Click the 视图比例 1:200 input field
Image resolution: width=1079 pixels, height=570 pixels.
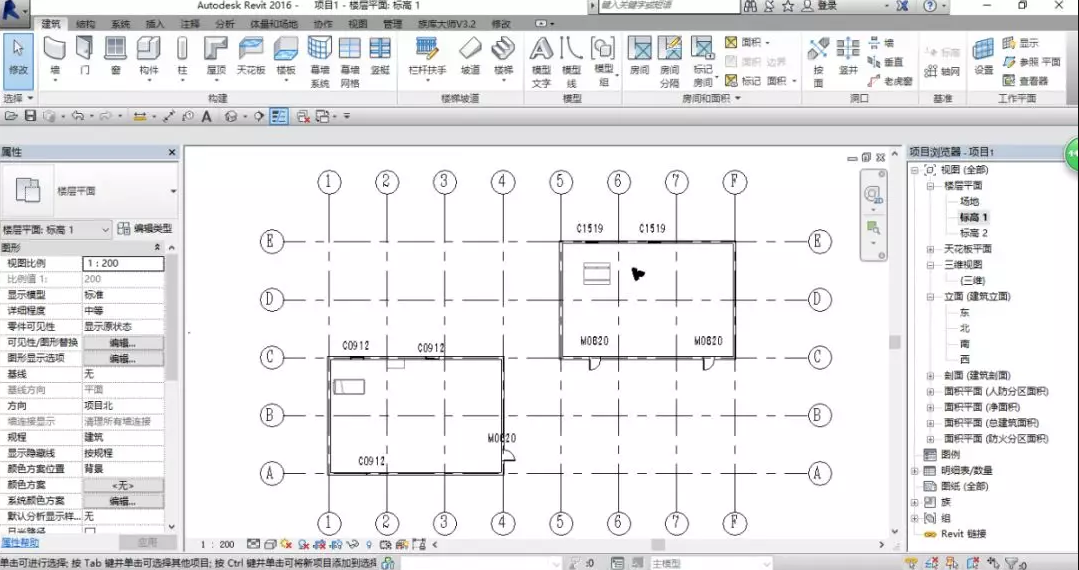coord(123,263)
